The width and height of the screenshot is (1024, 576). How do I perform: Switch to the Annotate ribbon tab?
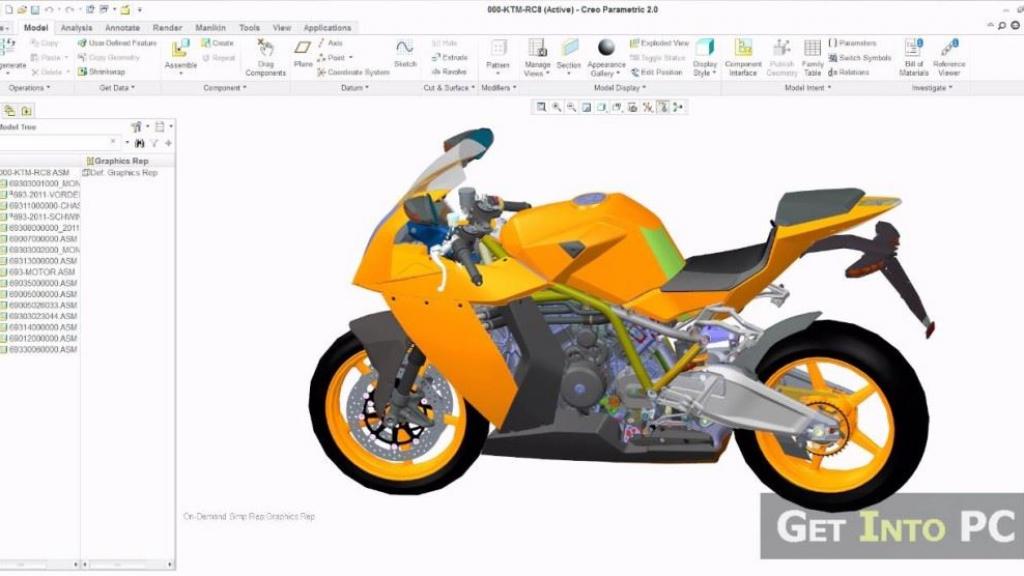tap(122, 27)
